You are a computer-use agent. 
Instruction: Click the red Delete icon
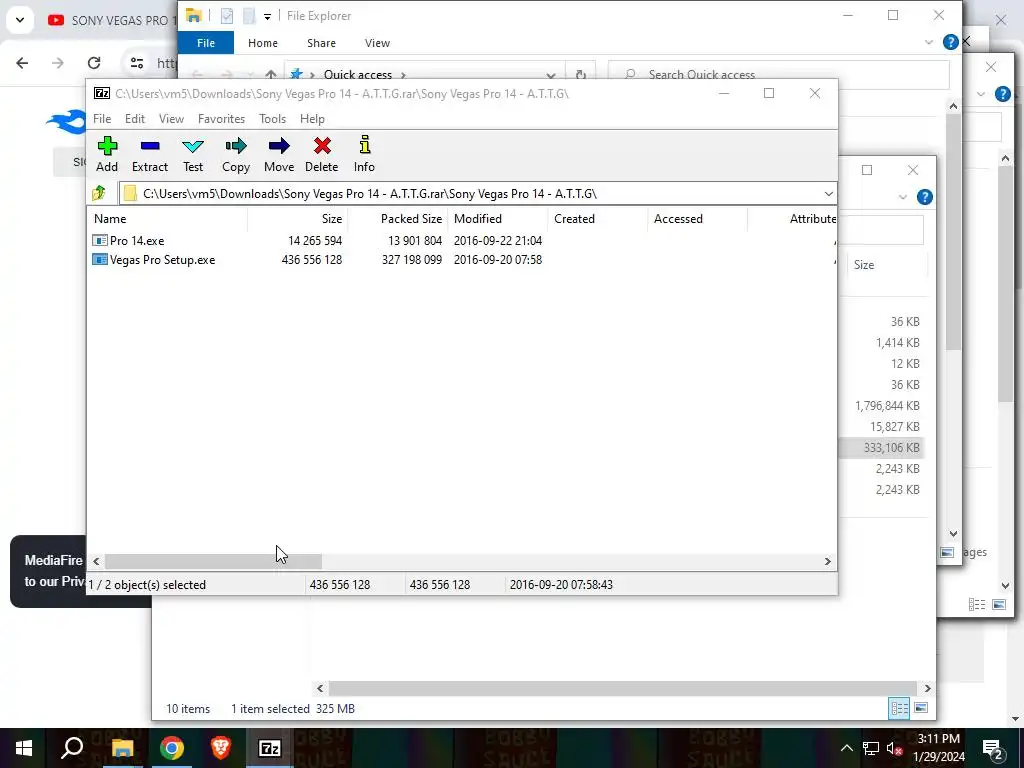[322, 154]
